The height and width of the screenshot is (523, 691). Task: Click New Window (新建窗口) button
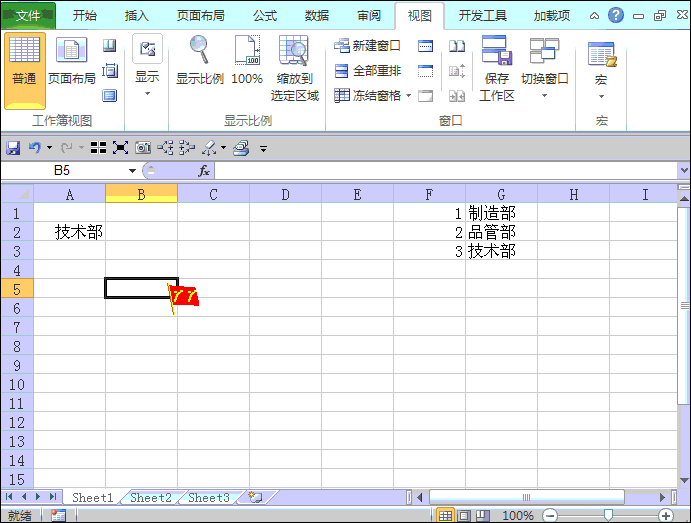368,46
